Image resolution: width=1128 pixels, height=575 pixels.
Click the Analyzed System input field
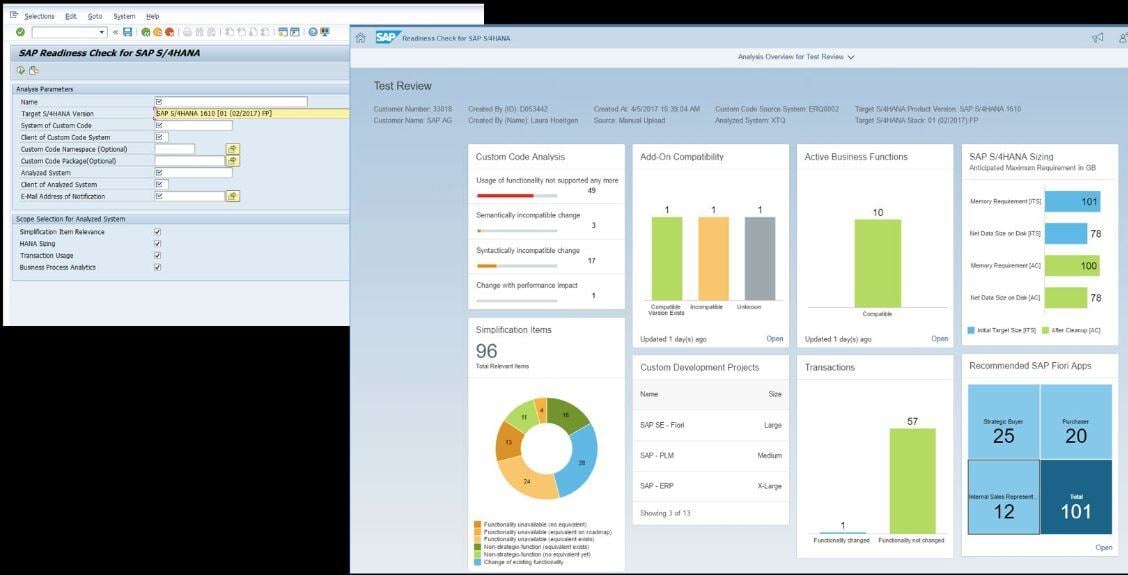(x=194, y=173)
